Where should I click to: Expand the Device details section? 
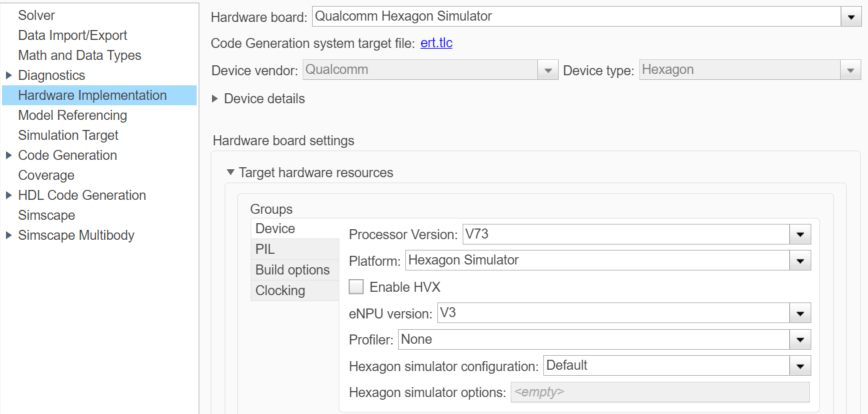pyautogui.click(x=217, y=99)
